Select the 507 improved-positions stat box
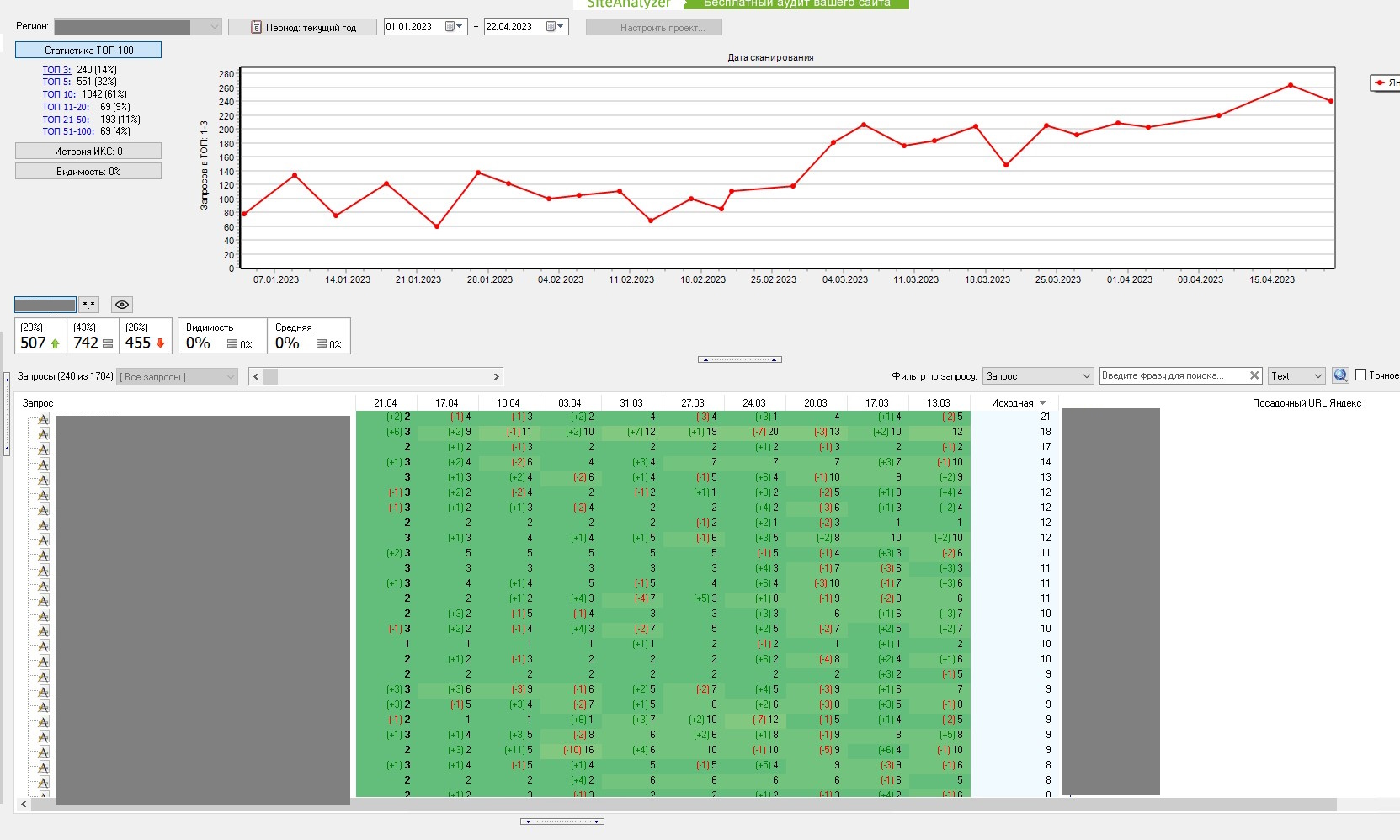This screenshot has width=1400, height=840. [40, 336]
